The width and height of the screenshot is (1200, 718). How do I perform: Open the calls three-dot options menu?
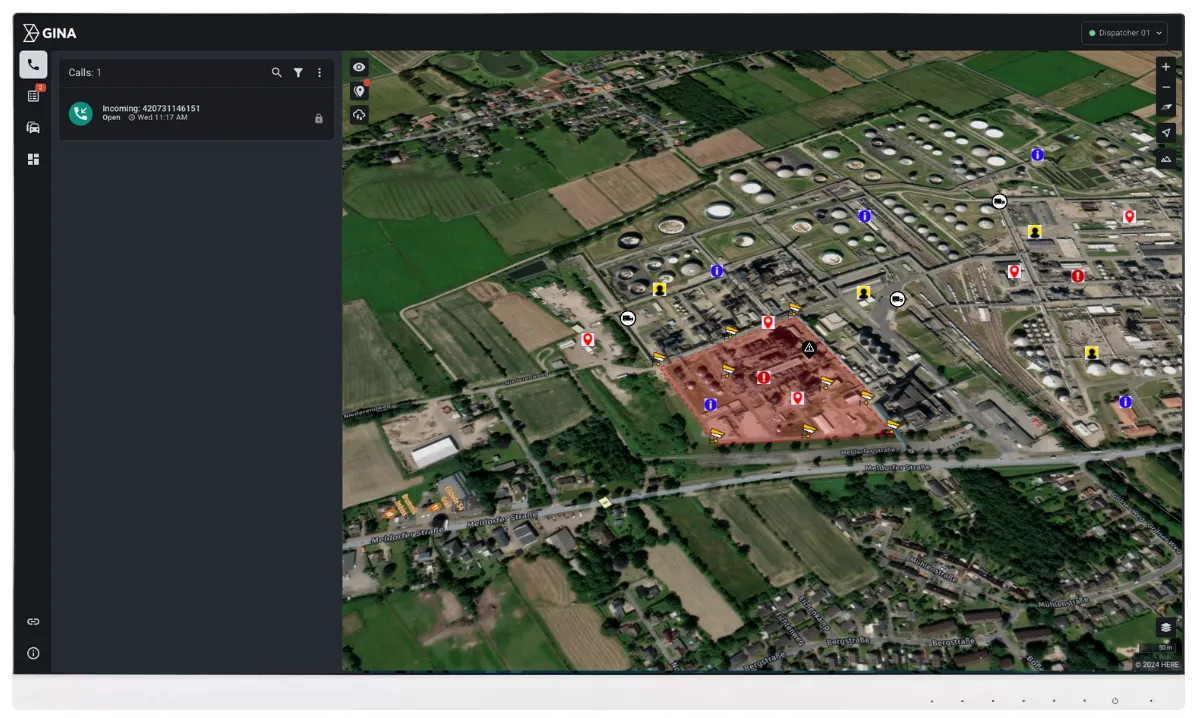[319, 72]
